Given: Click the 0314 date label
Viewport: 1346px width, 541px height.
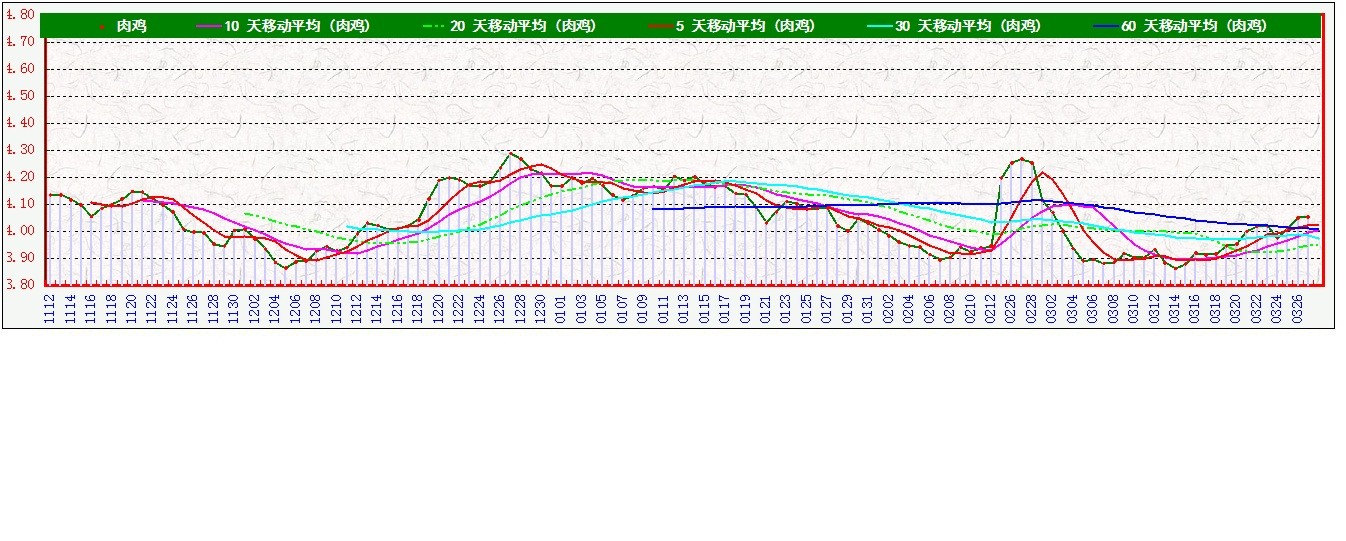Looking at the screenshot, I should (x=1174, y=307).
